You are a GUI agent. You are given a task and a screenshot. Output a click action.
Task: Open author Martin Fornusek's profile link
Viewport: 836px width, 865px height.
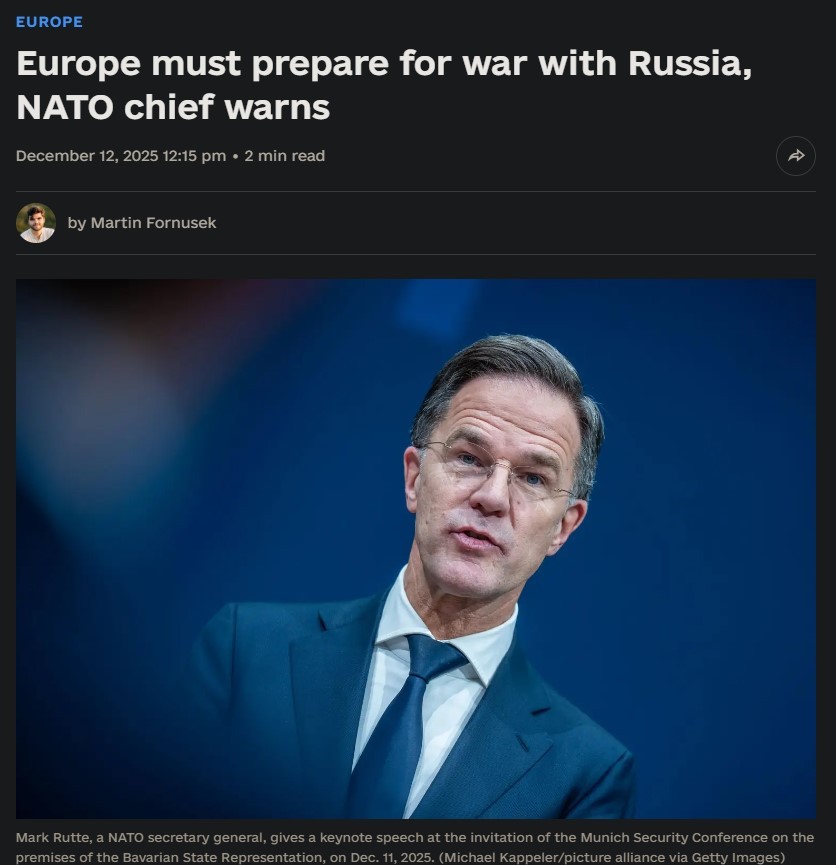coord(153,223)
